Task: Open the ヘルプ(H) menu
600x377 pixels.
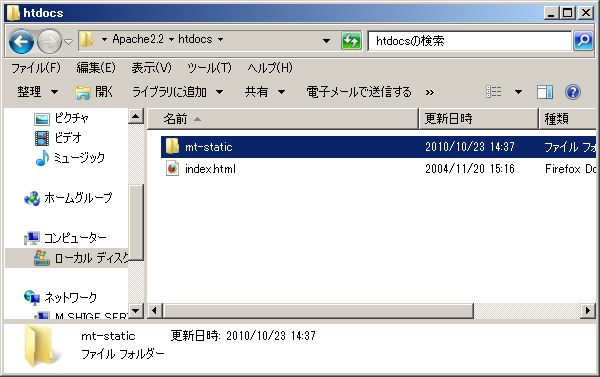Action: point(270,68)
